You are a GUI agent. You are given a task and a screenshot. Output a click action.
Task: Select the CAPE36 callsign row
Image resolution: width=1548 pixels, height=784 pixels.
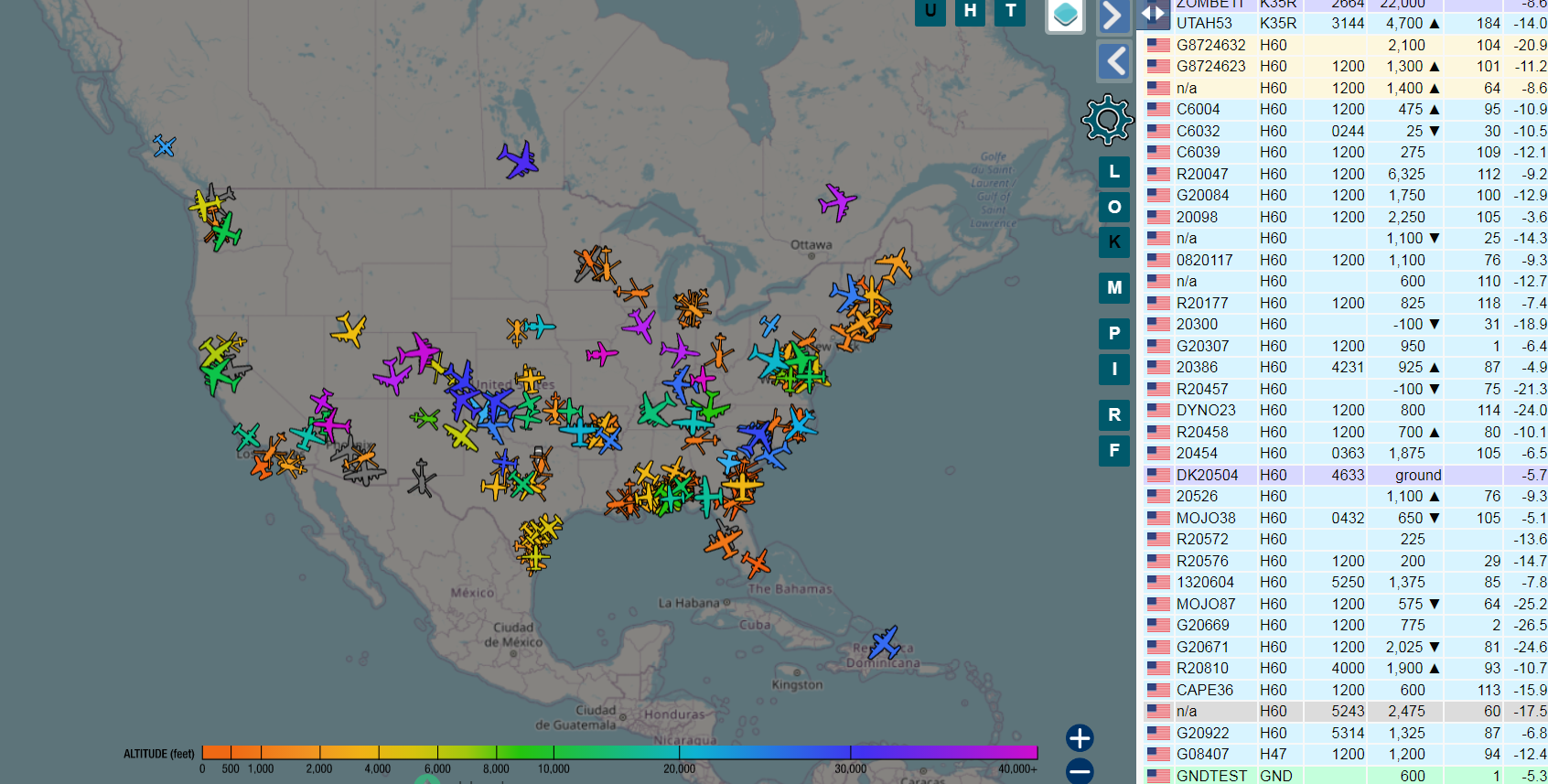[1344, 690]
